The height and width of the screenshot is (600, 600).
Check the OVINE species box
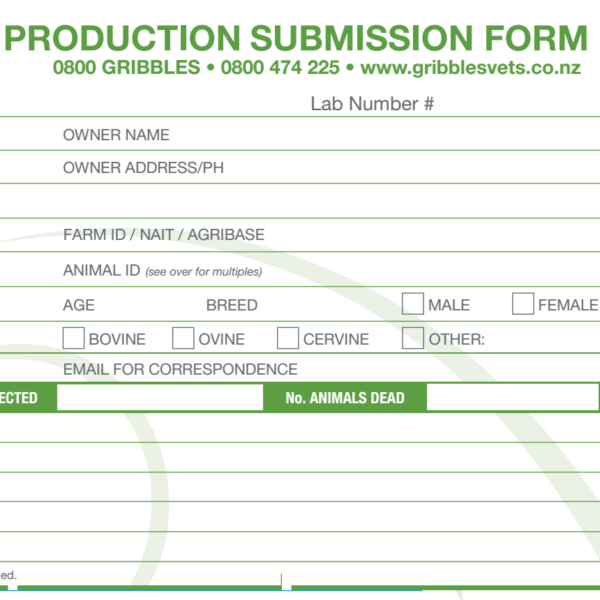coord(183,338)
